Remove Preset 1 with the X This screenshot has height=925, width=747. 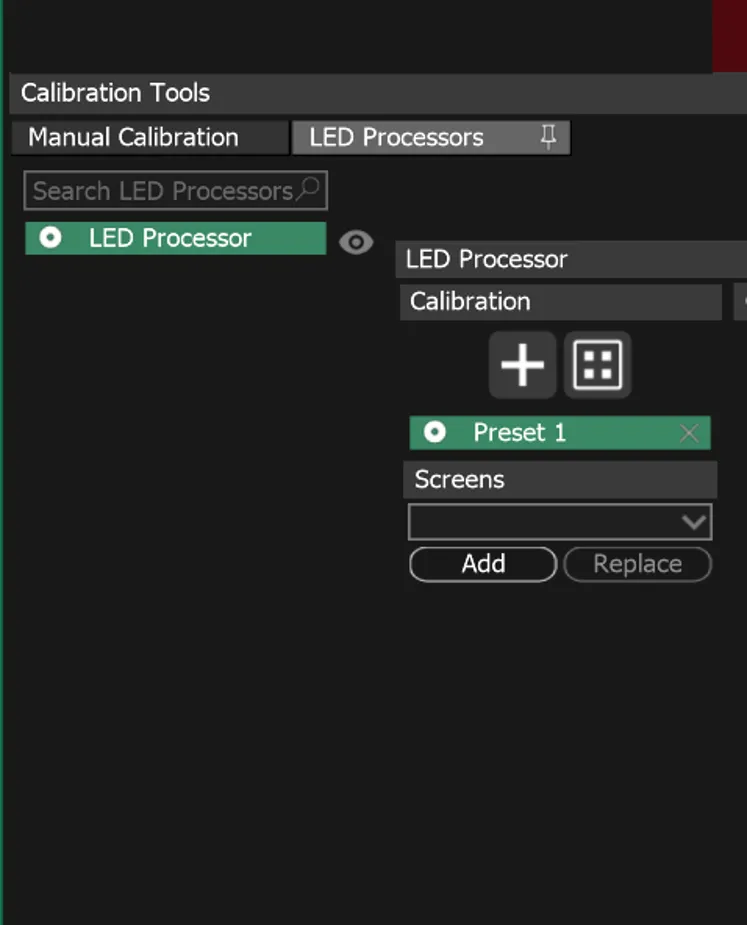pyautogui.click(x=689, y=434)
